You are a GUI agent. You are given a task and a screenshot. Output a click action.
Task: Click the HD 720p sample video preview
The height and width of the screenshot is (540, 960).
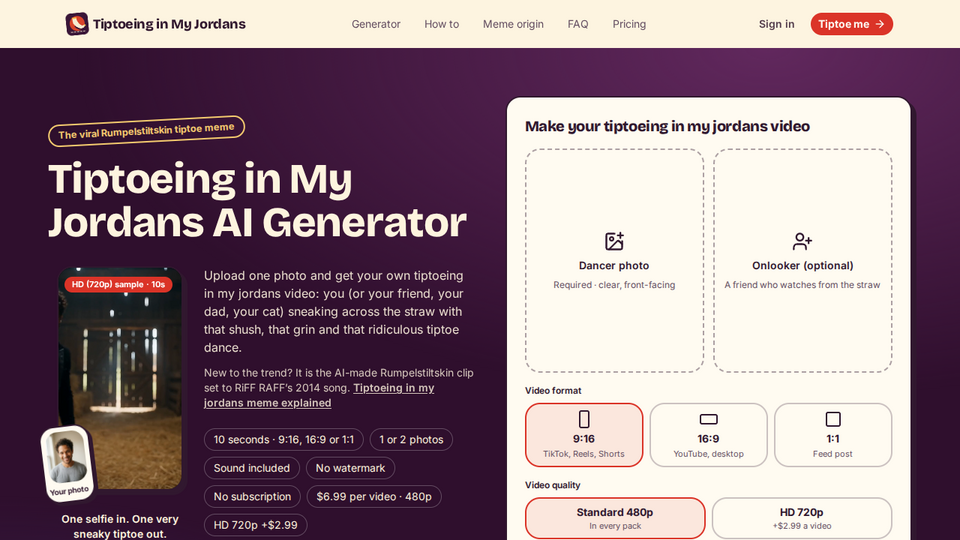120,378
